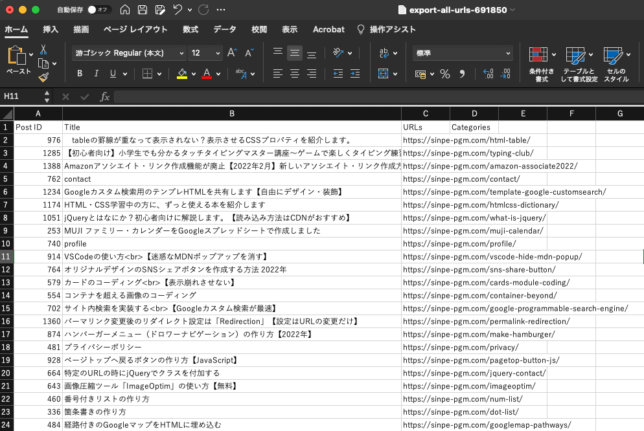The width and height of the screenshot is (644, 431).
Task: Click the Decrease Decimal icon
Action: [x=506, y=74]
